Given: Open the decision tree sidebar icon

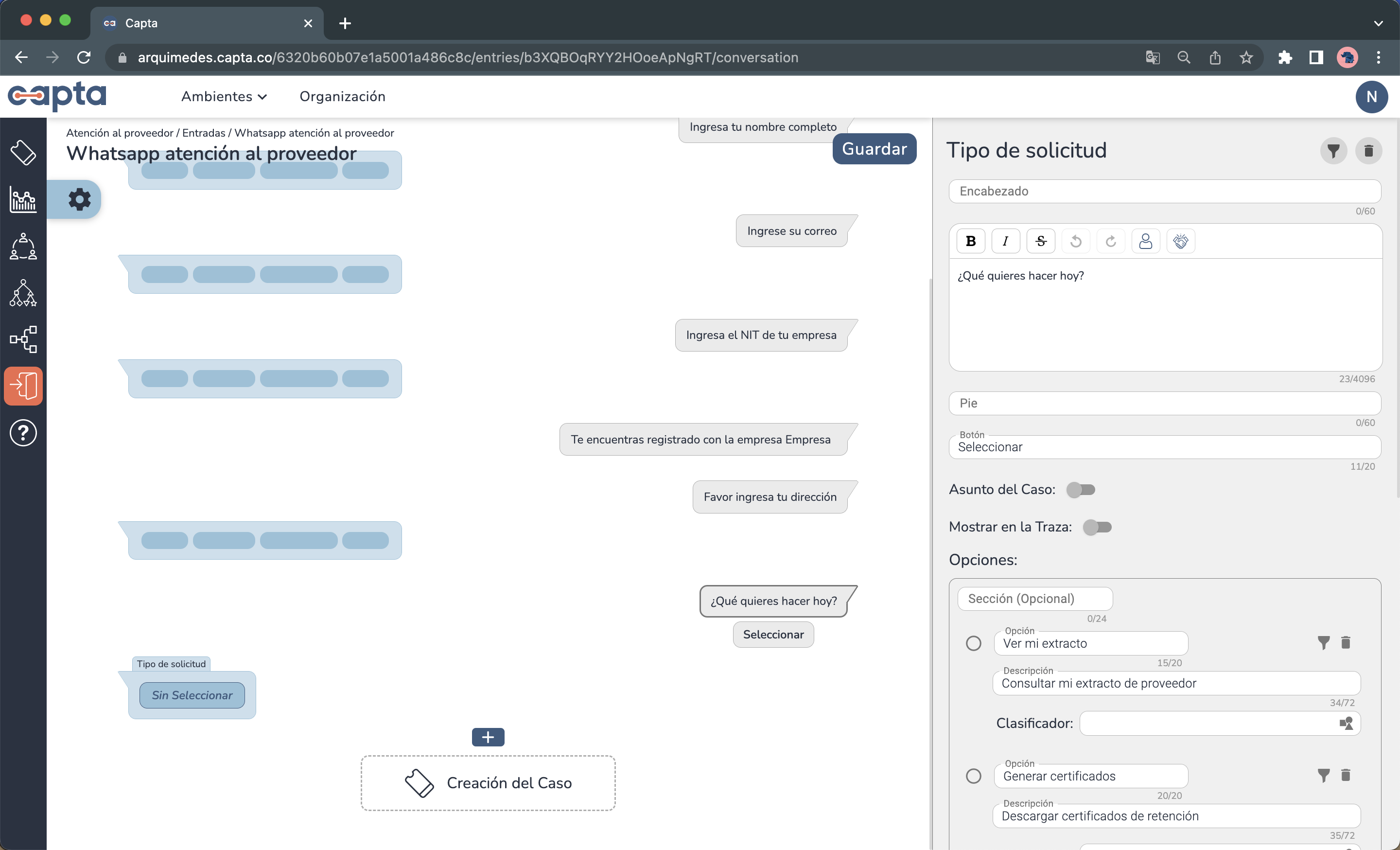Looking at the screenshot, I should click(x=23, y=293).
